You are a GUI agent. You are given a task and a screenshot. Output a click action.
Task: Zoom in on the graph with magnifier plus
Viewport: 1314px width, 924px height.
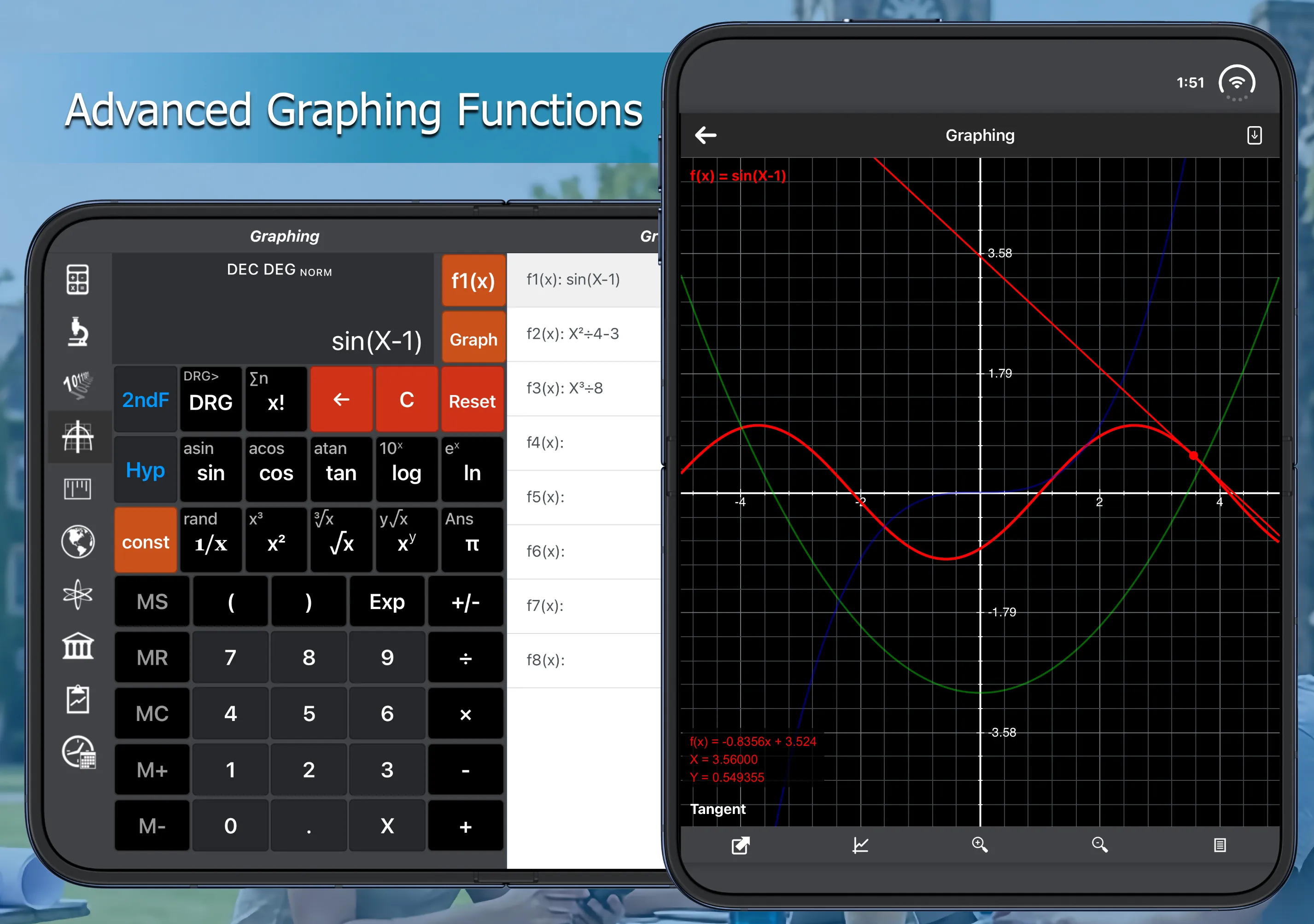click(x=980, y=845)
